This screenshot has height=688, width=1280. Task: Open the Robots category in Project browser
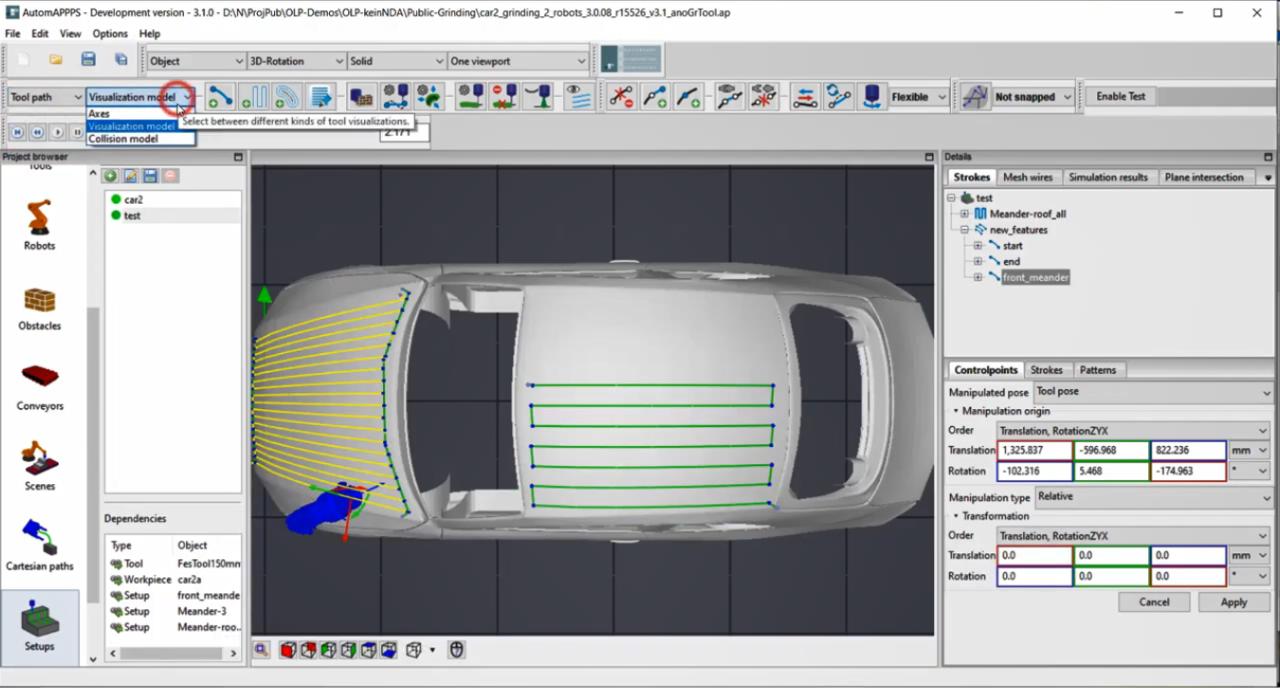(x=39, y=225)
